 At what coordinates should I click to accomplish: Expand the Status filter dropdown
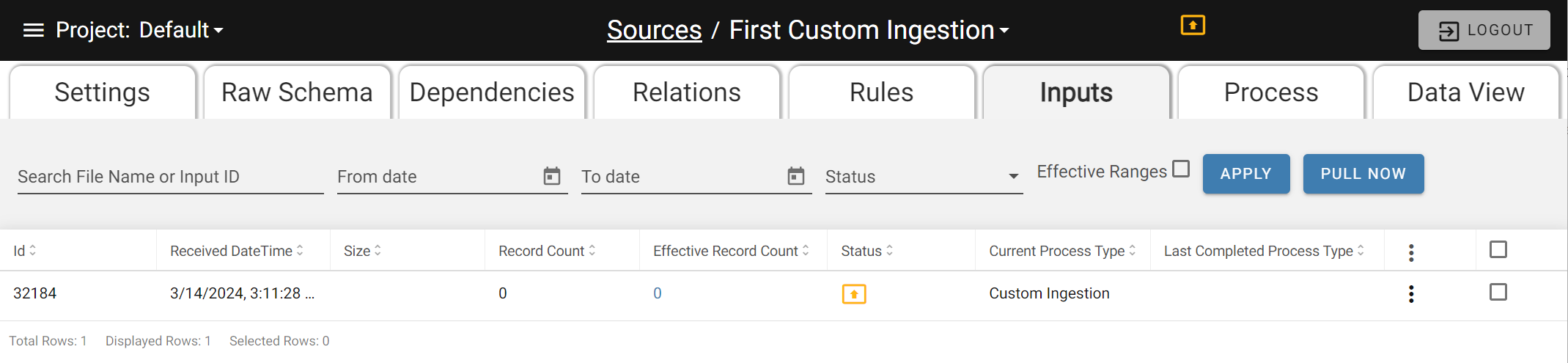click(x=924, y=177)
